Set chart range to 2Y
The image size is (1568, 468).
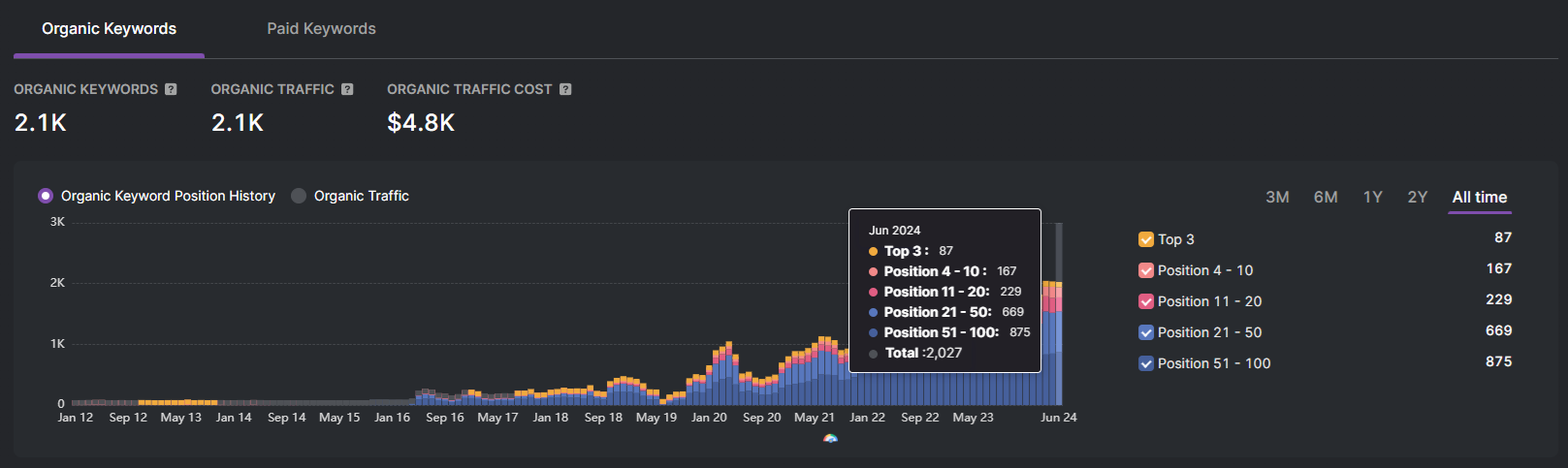pyautogui.click(x=1418, y=197)
